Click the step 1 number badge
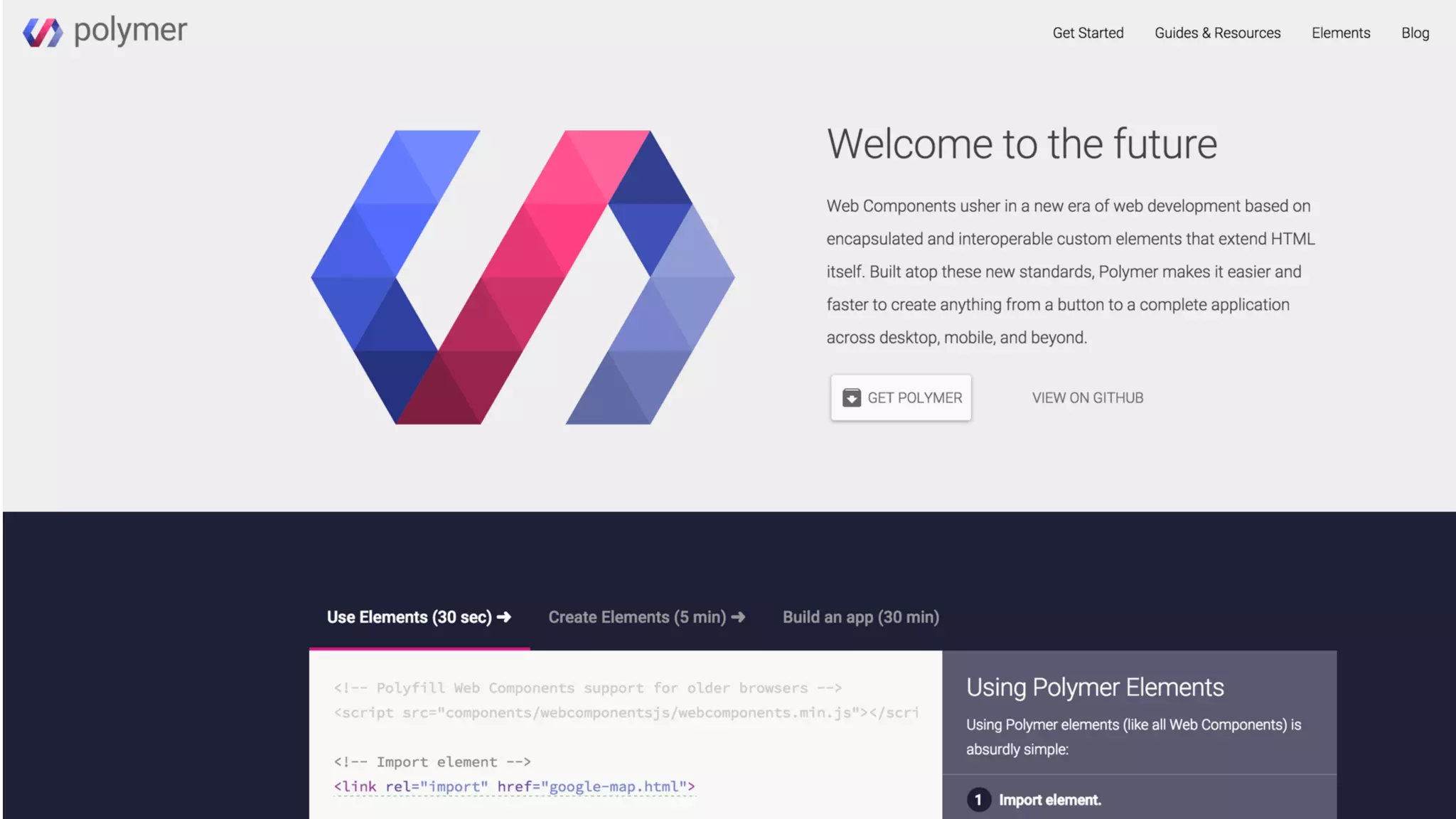Viewport: 1456px width, 819px height. (x=978, y=800)
